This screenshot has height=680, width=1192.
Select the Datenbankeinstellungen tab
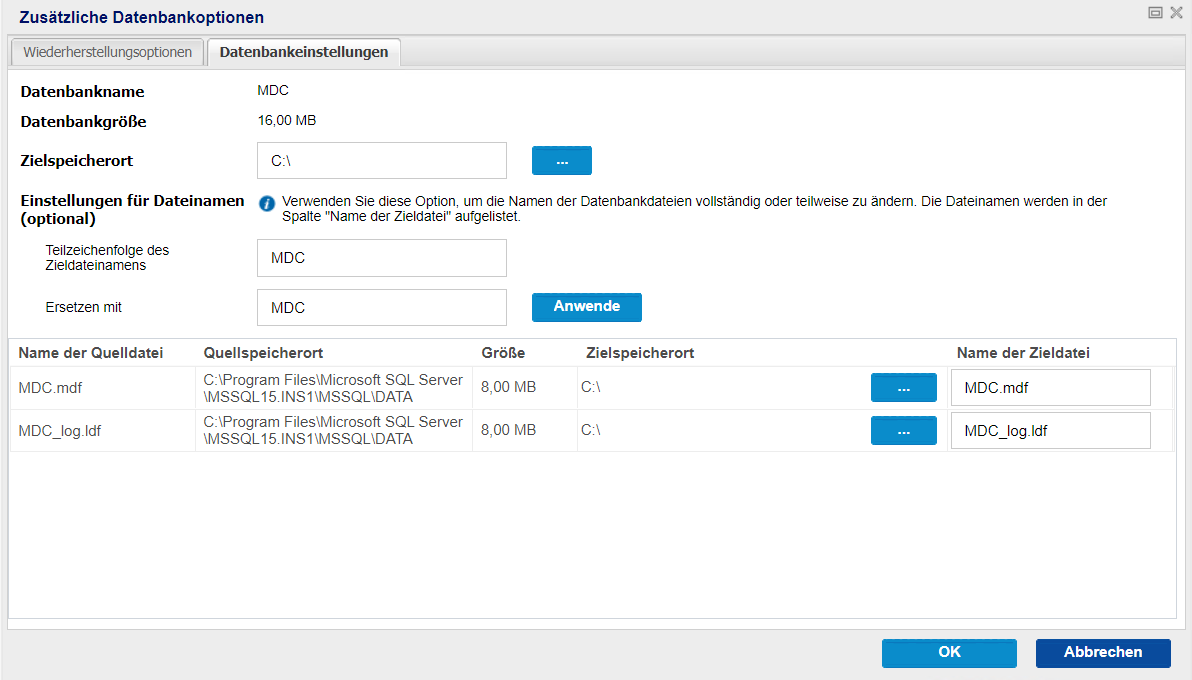point(303,52)
